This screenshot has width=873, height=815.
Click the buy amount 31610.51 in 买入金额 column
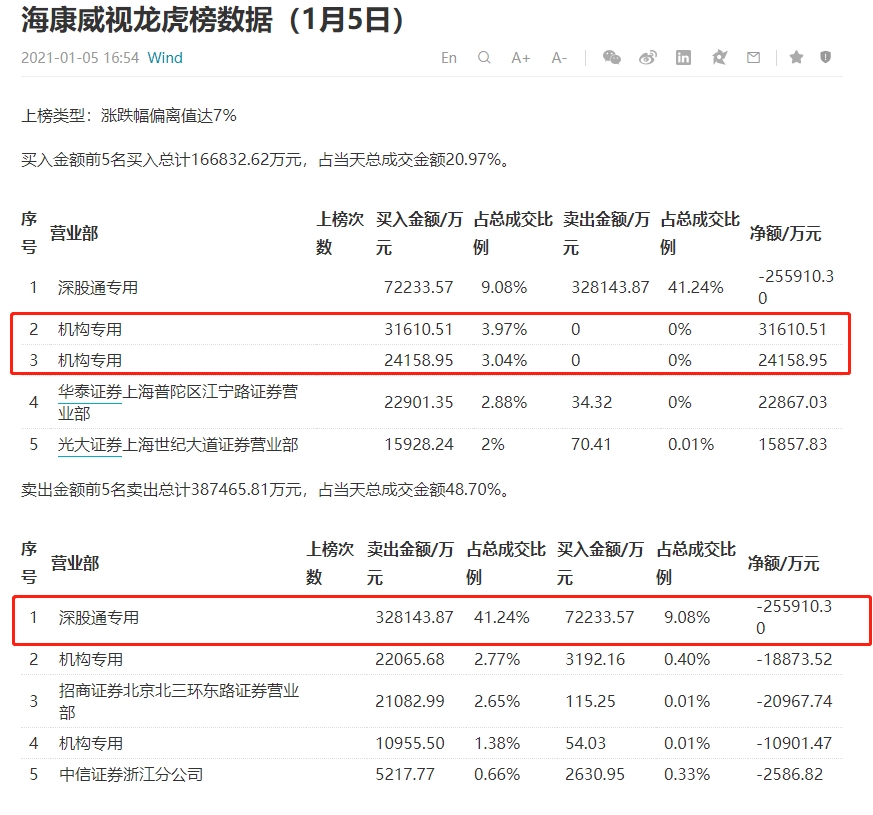pyautogui.click(x=418, y=330)
